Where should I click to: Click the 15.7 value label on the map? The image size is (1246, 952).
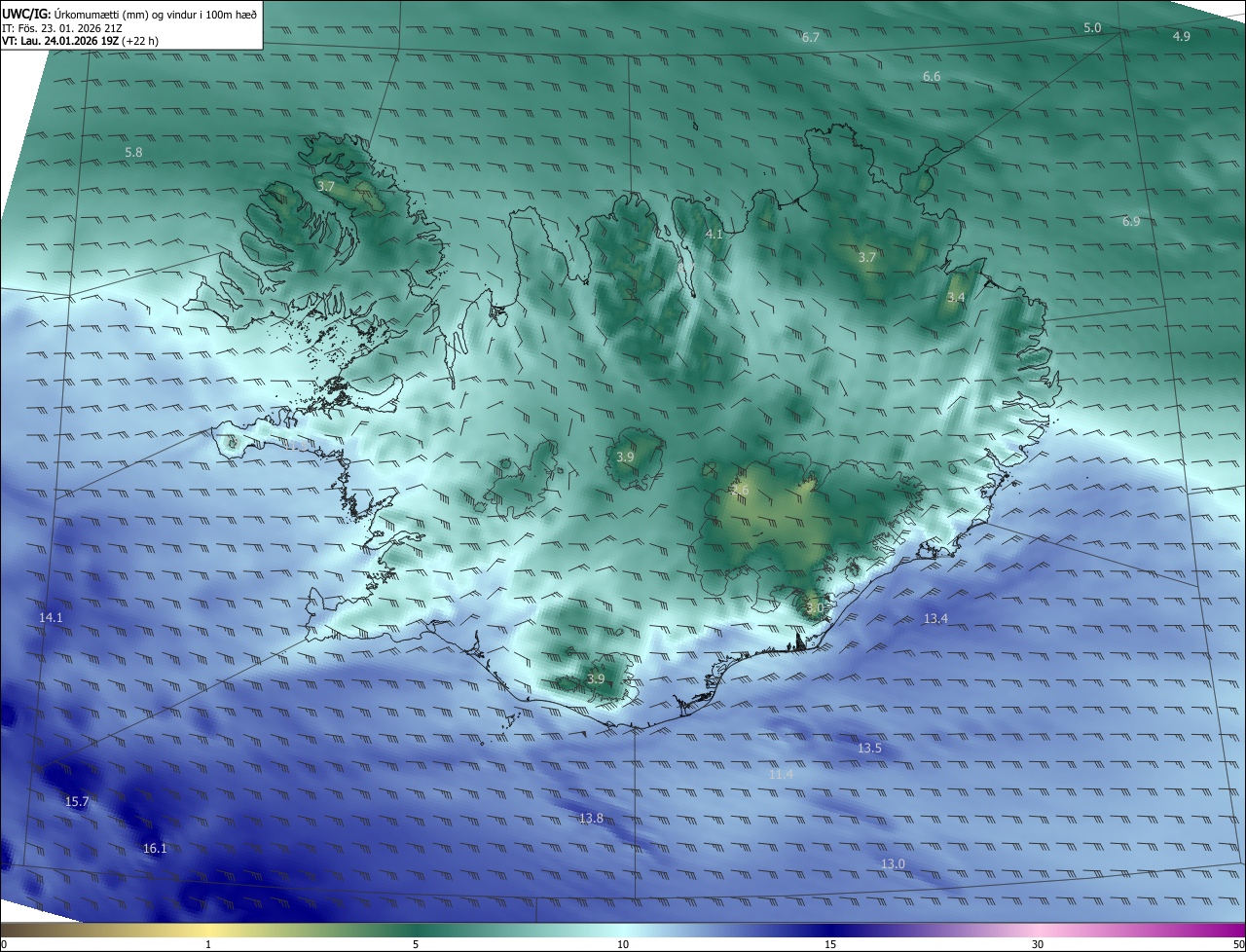click(77, 802)
